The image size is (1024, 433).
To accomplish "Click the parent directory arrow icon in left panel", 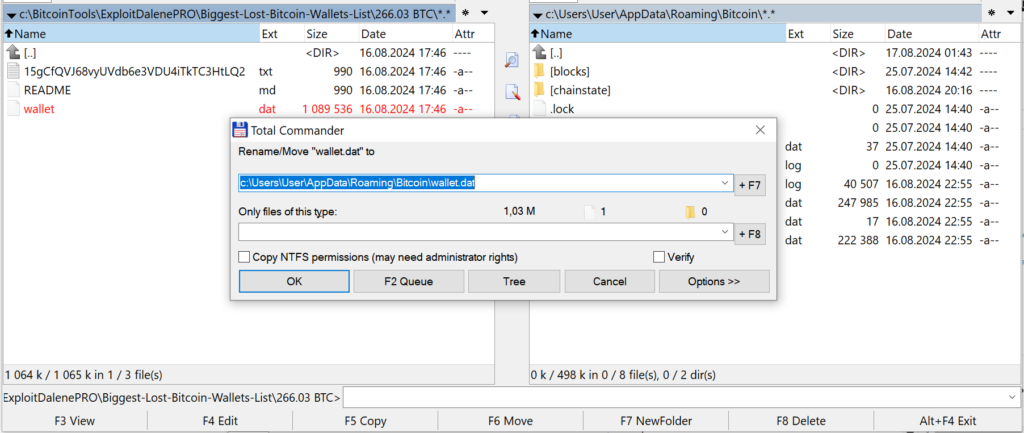I will point(13,52).
